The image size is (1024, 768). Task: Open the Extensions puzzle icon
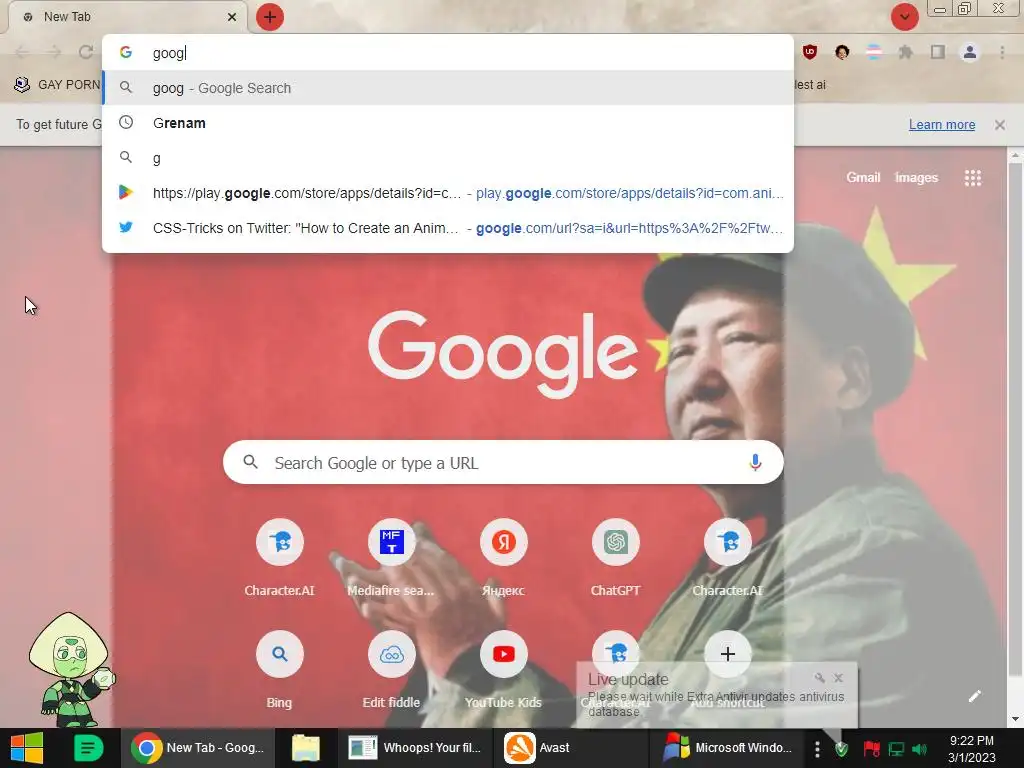[x=906, y=52]
